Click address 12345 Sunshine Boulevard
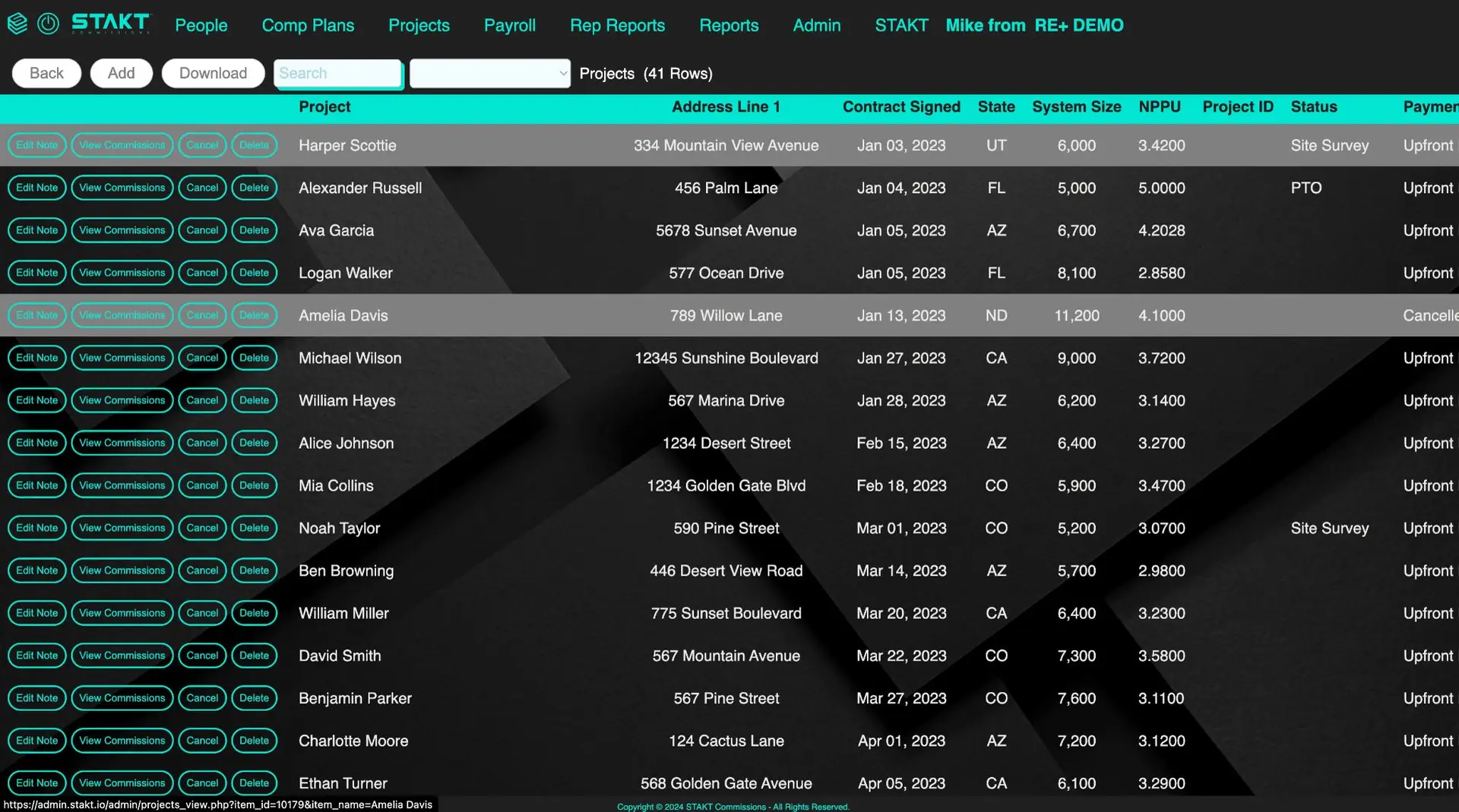 coord(726,358)
